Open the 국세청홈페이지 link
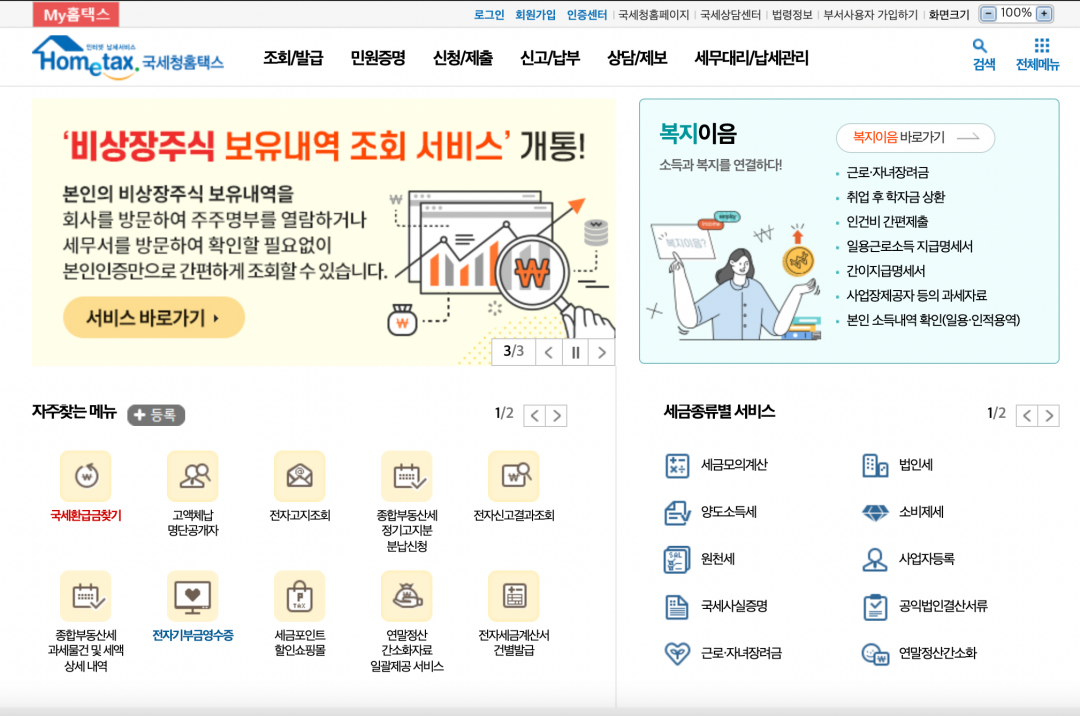Viewport: 1080px width, 716px height. tap(654, 14)
